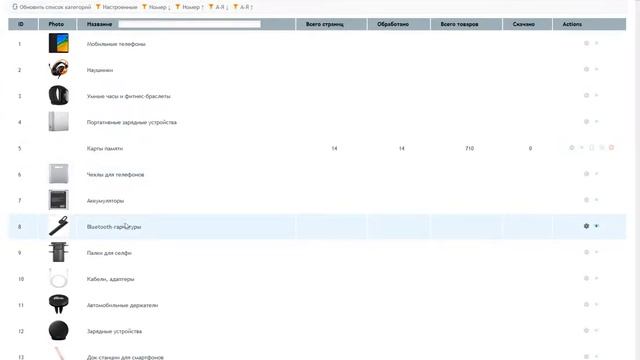Expand actions arrow for Мобильные телефоны row
Viewport: 640px width, 360px height.
pyautogui.click(x=597, y=43)
